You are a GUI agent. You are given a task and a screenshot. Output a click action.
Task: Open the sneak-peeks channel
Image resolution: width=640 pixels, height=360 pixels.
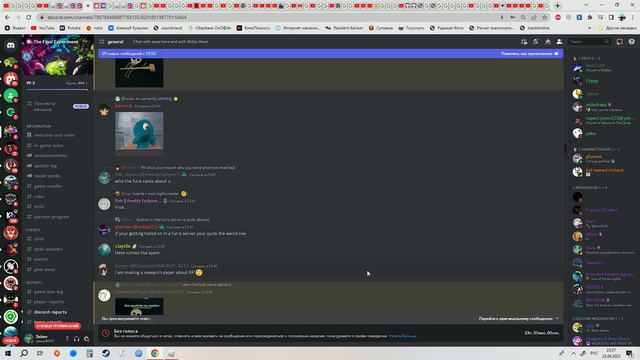click(x=47, y=176)
